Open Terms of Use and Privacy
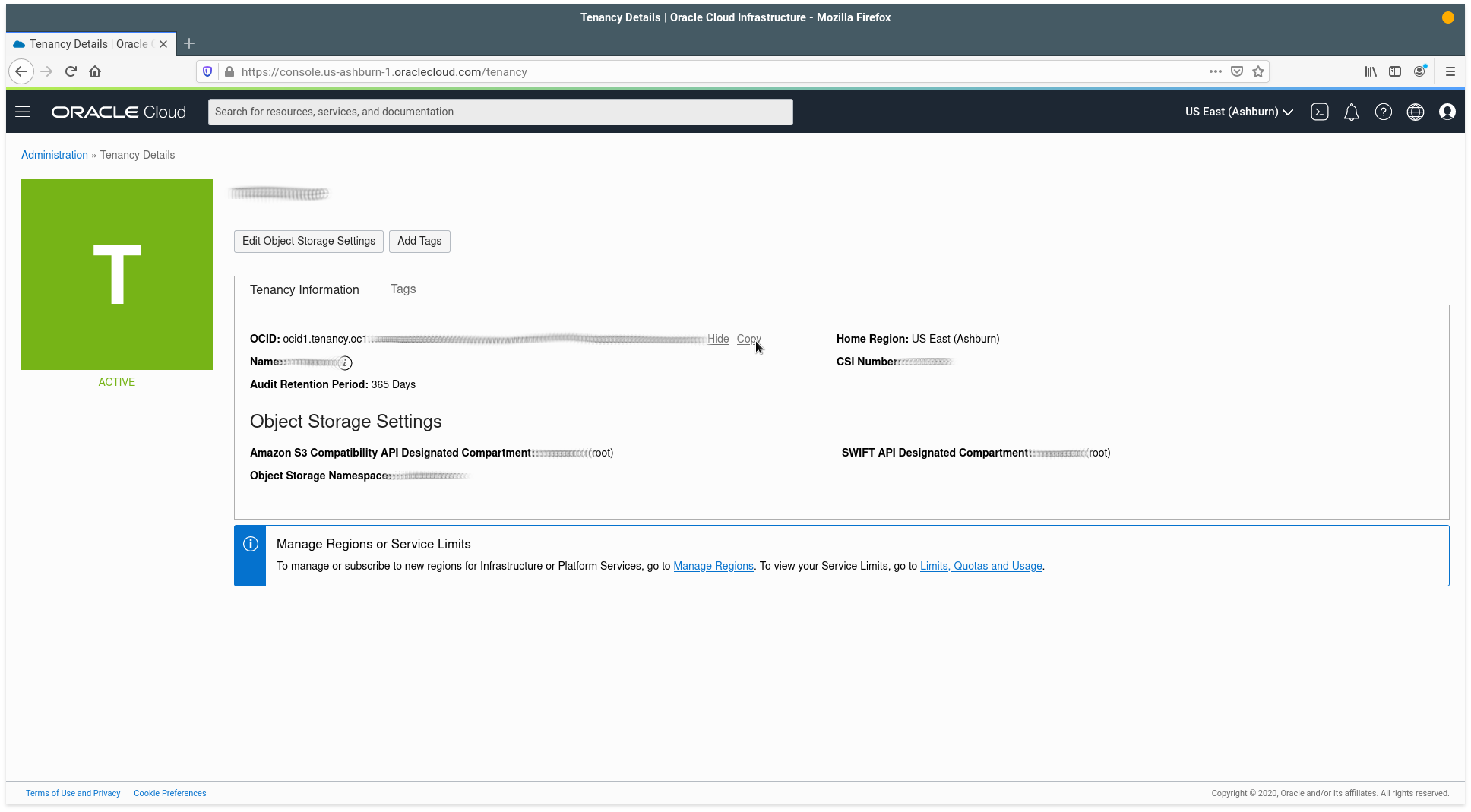 point(73,793)
